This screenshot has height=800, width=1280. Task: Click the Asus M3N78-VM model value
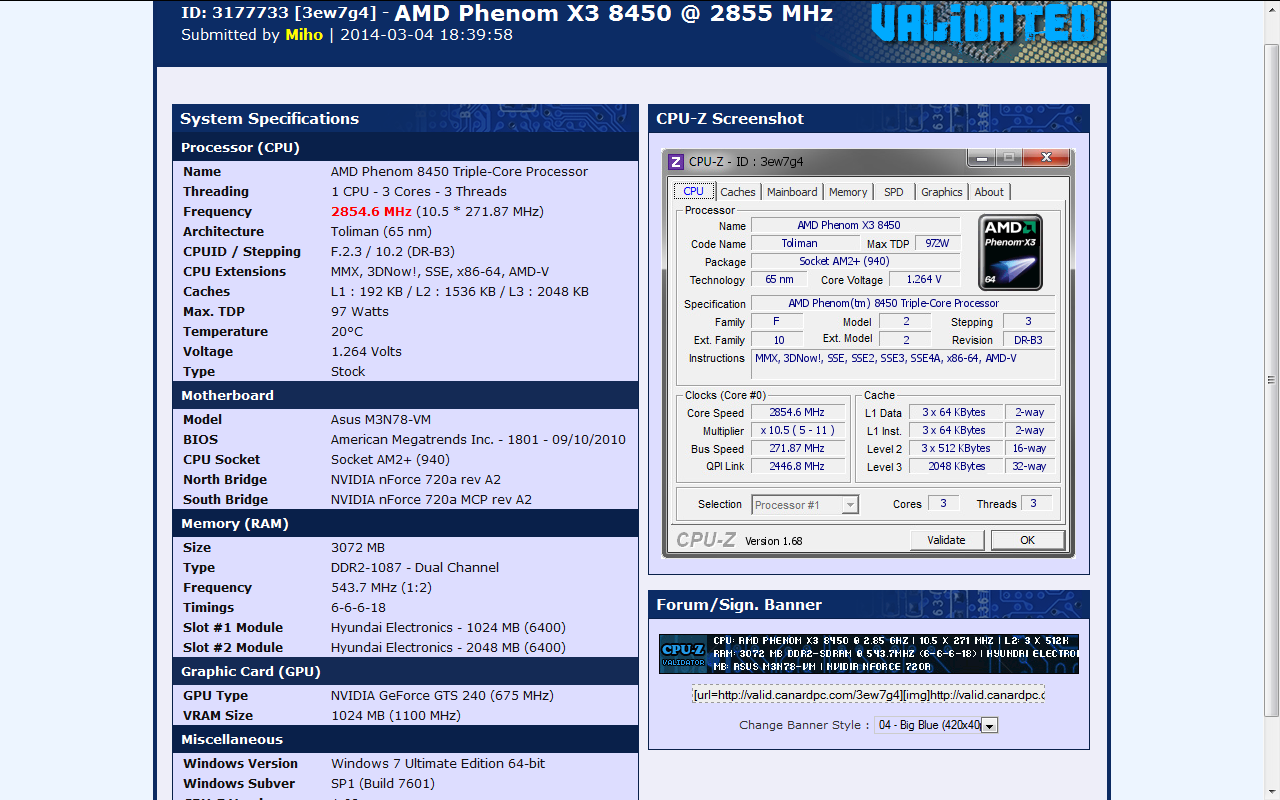coord(381,420)
